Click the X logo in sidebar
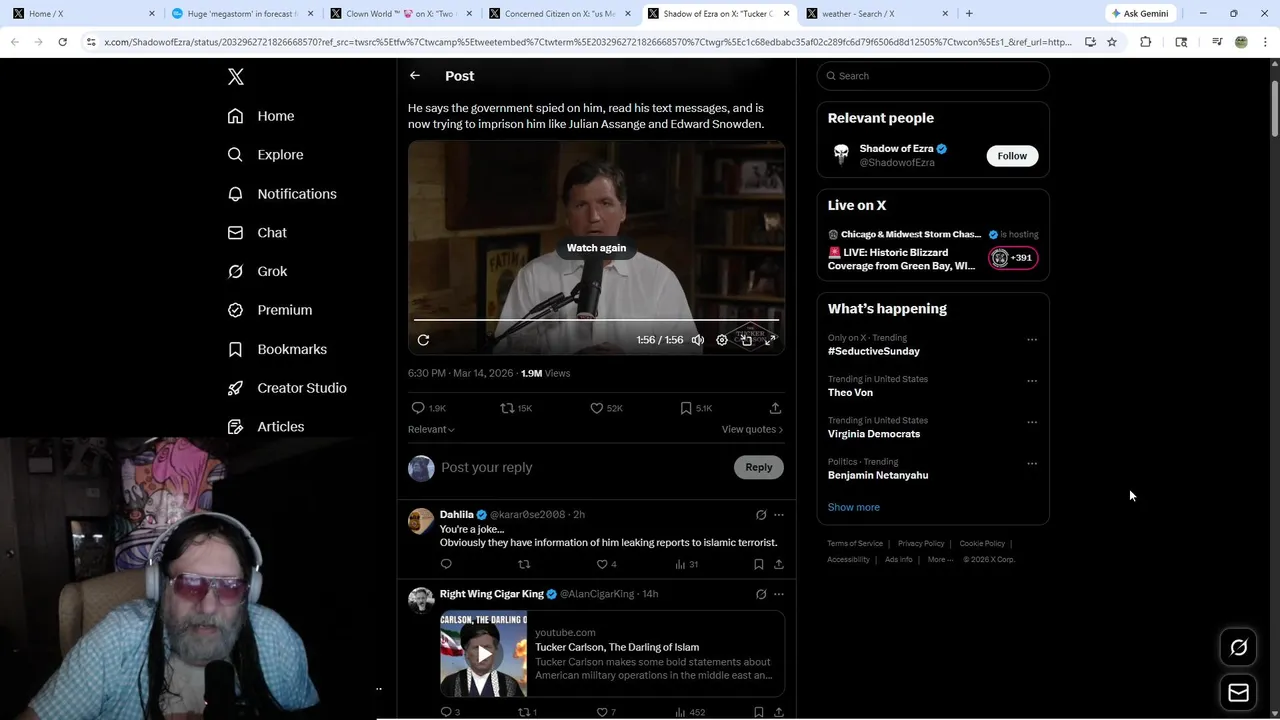The image size is (1280, 720). coord(236,77)
